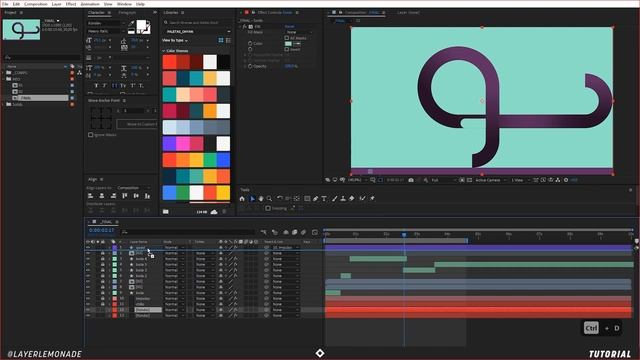Image resolution: width=640 pixels, height=360 pixels.
Task: Click Reset link for Fill effect
Action: [x=289, y=27]
